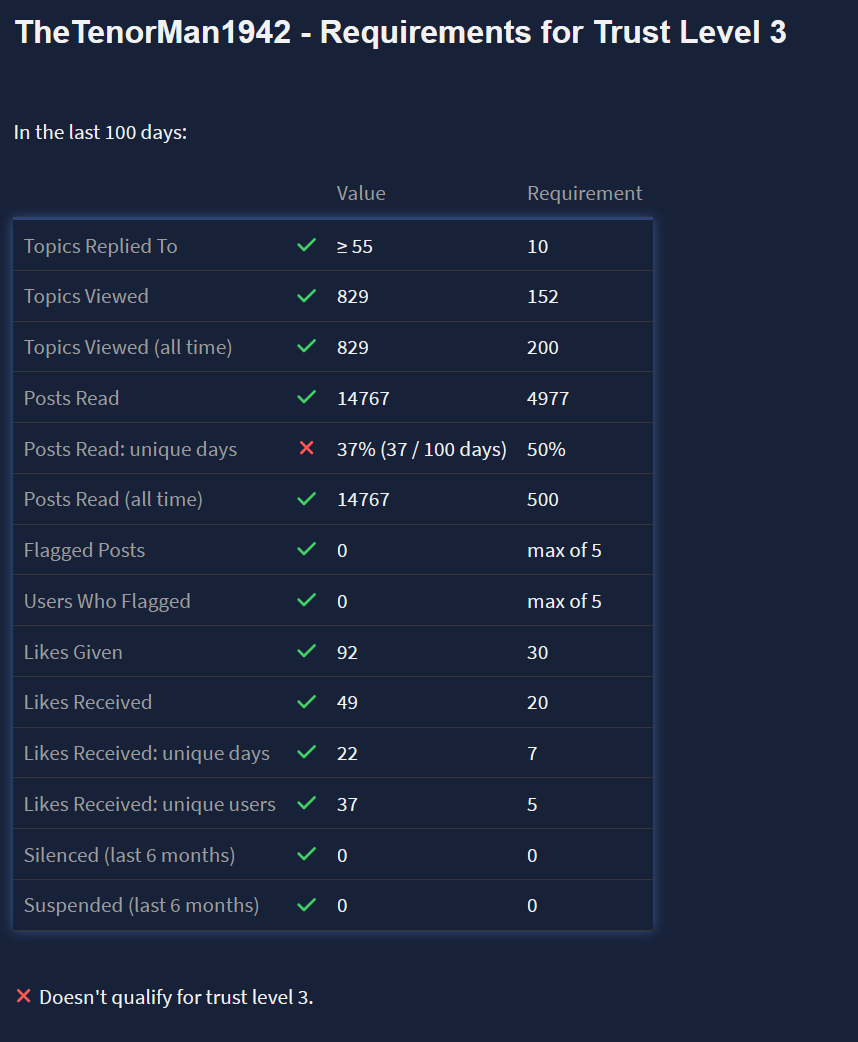Click the checkmark for Likes Received: unique users

(x=307, y=804)
